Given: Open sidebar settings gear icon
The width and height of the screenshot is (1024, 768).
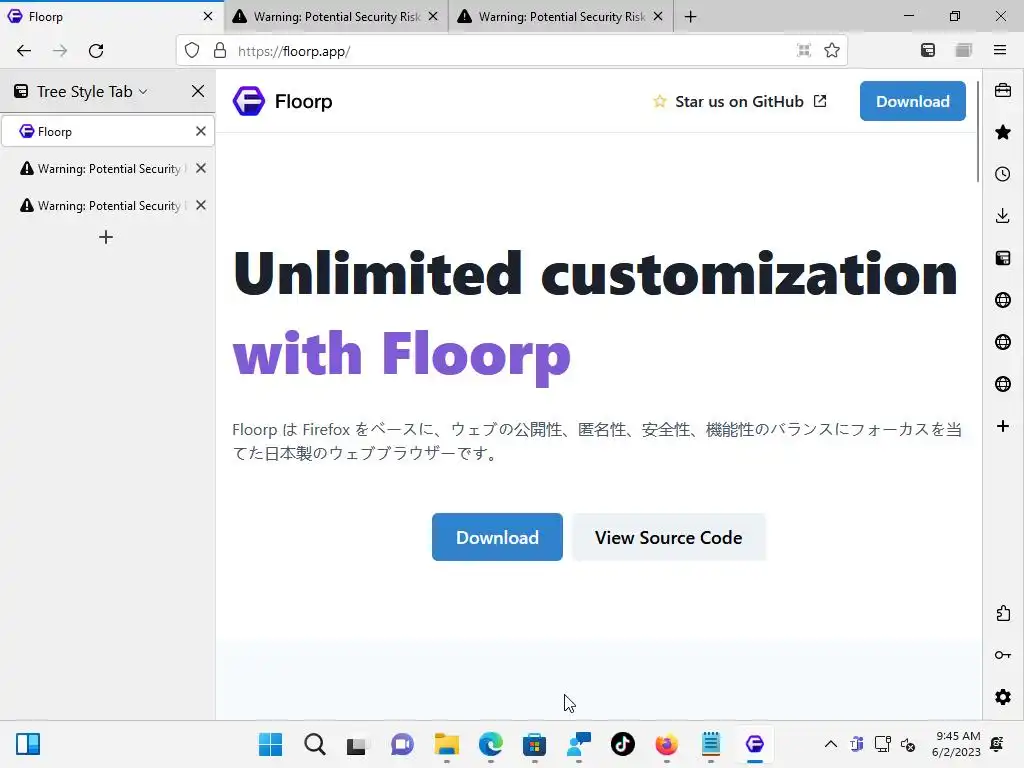Looking at the screenshot, I should [1003, 697].
